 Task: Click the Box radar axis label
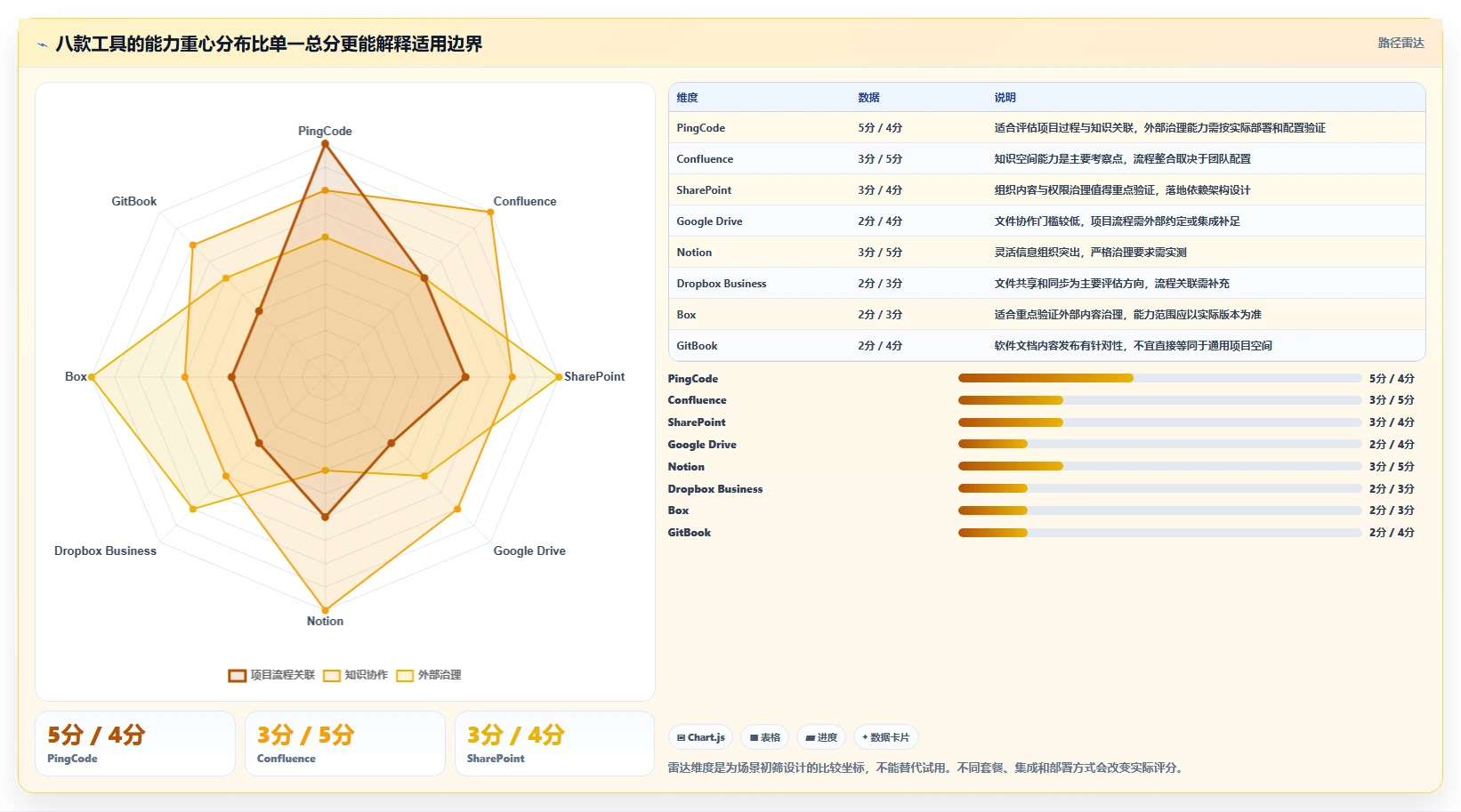[76, 376]
